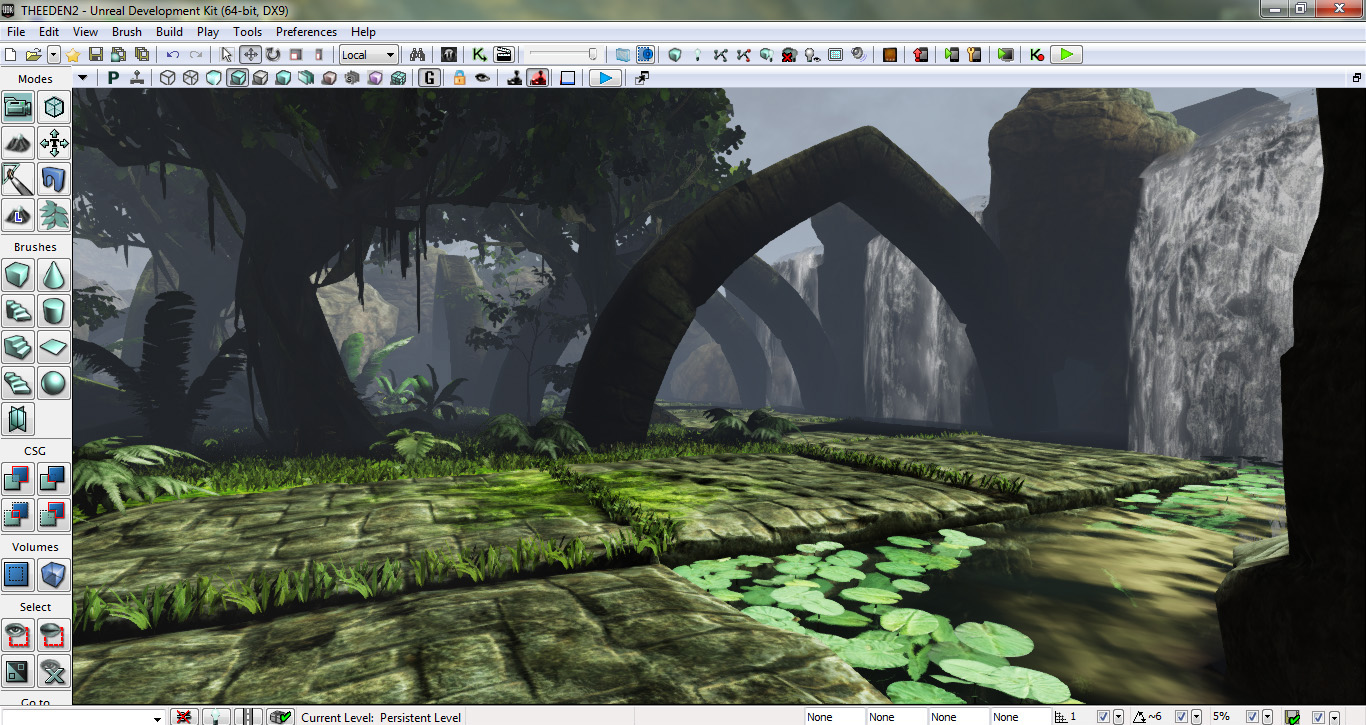Pick the Sphere brush builder

coord(54,382)
